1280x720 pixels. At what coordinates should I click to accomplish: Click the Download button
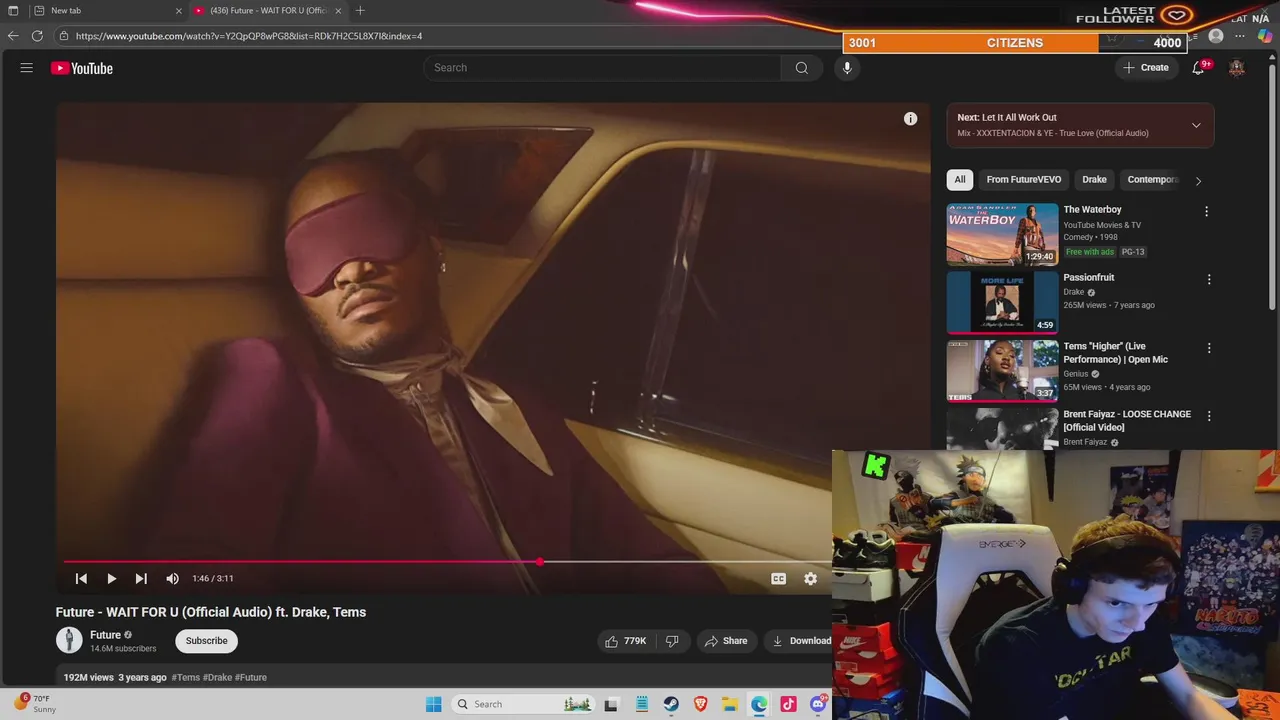coord(801,641)
